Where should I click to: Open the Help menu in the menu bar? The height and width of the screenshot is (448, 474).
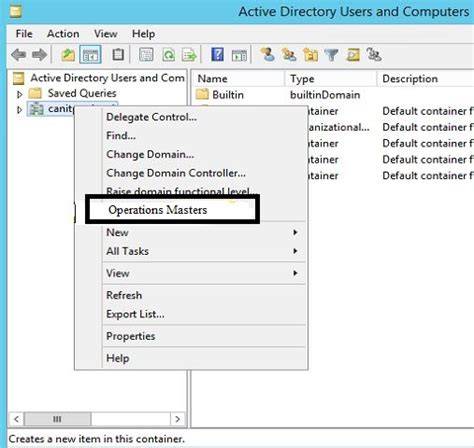coord(143,34)
